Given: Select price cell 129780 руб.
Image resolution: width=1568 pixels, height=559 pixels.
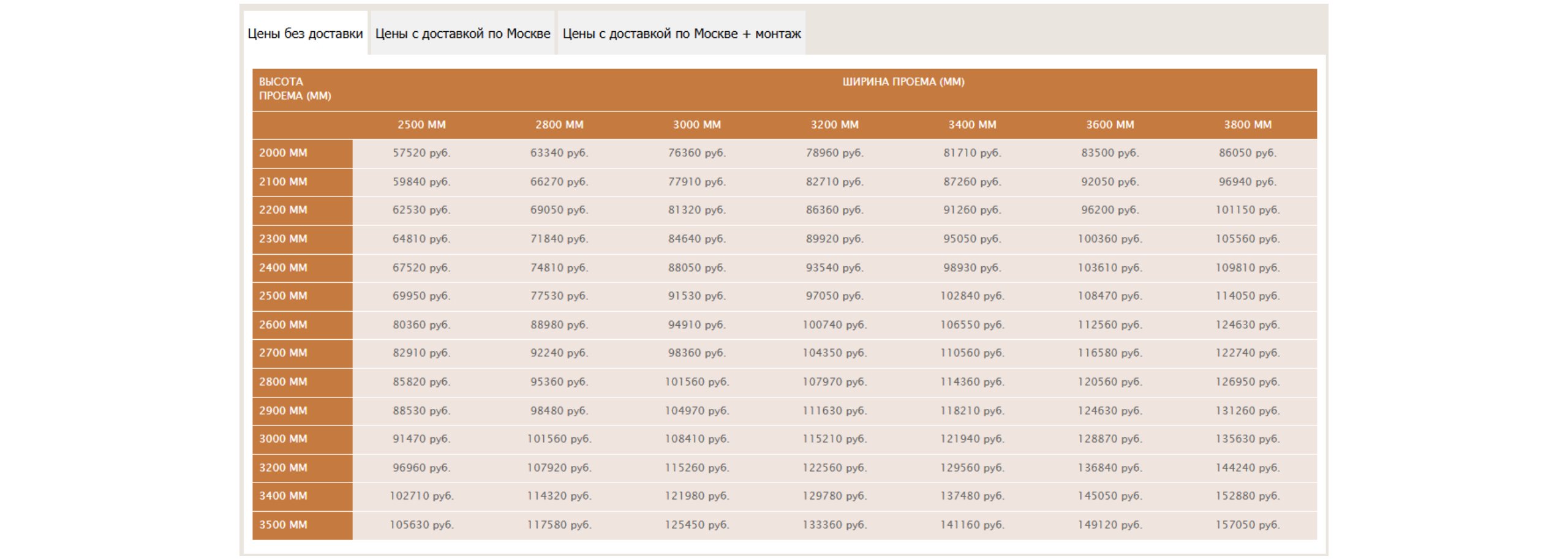Looking at the screenshot, I should (x=835, y=496).
